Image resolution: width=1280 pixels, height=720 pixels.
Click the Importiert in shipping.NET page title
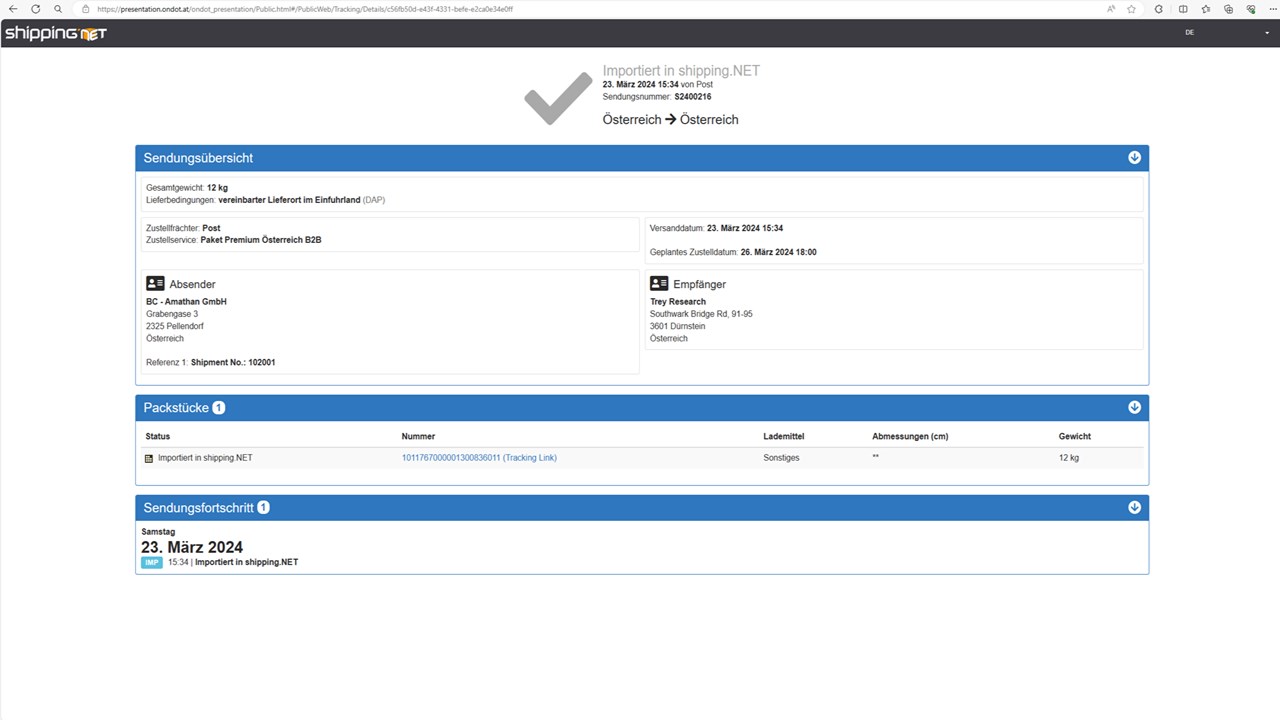tap(681, 71)
